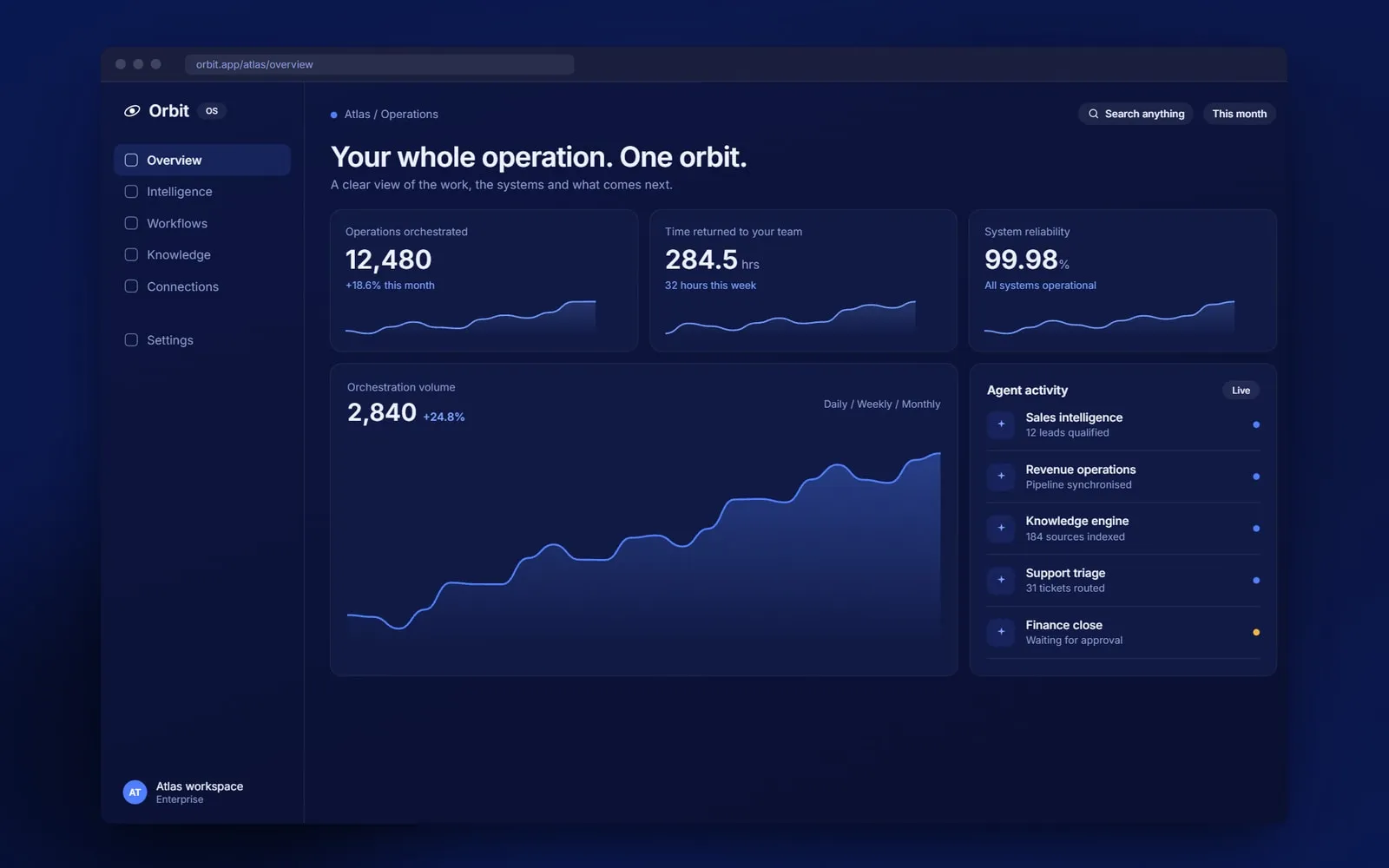This screenshot has width=1389, height=868.
Task: Click '184 sources indexed' text
Action: pyautogui.click(x=1075, y=537)
